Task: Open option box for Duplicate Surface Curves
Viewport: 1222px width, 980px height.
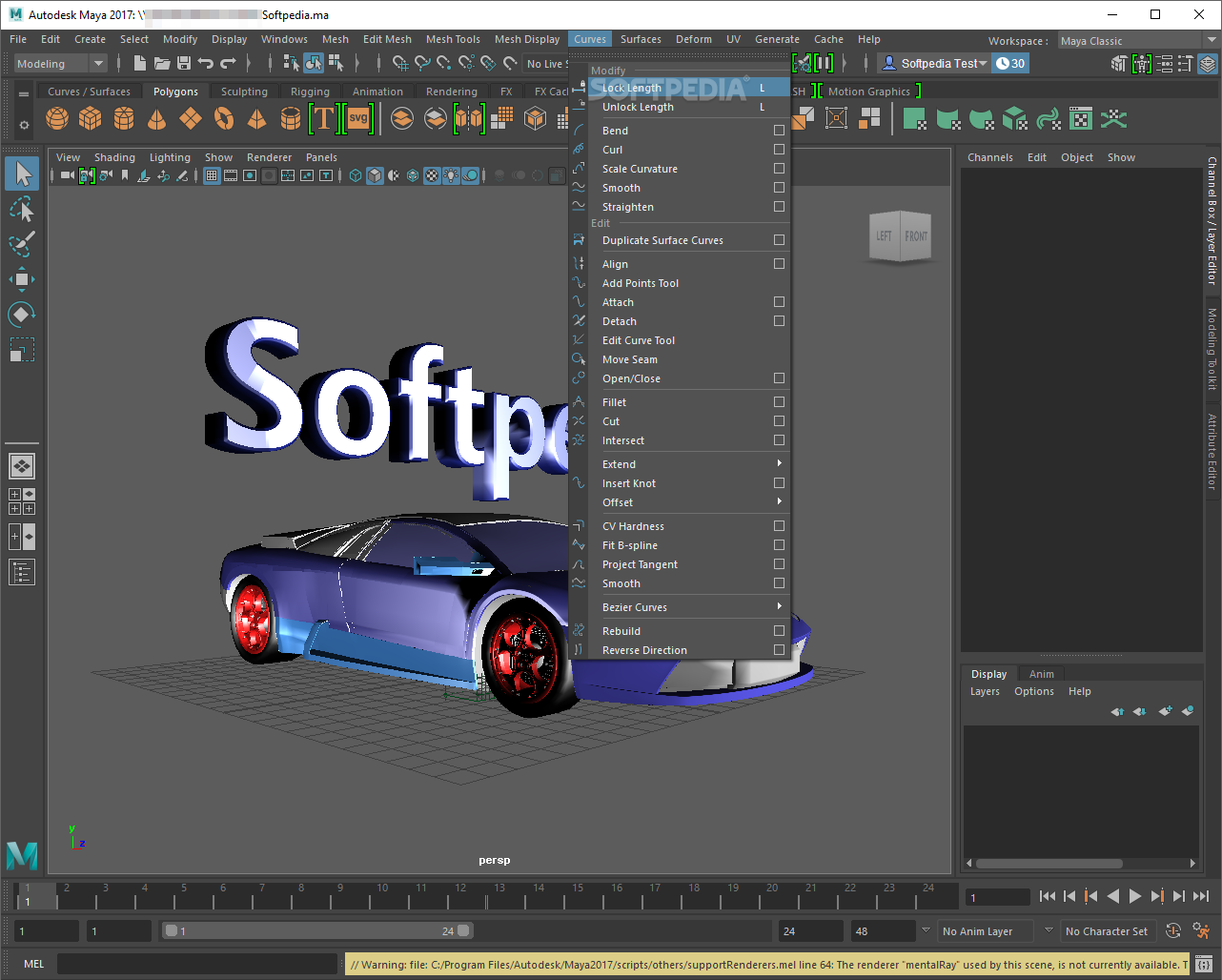Action: [779, 240]
